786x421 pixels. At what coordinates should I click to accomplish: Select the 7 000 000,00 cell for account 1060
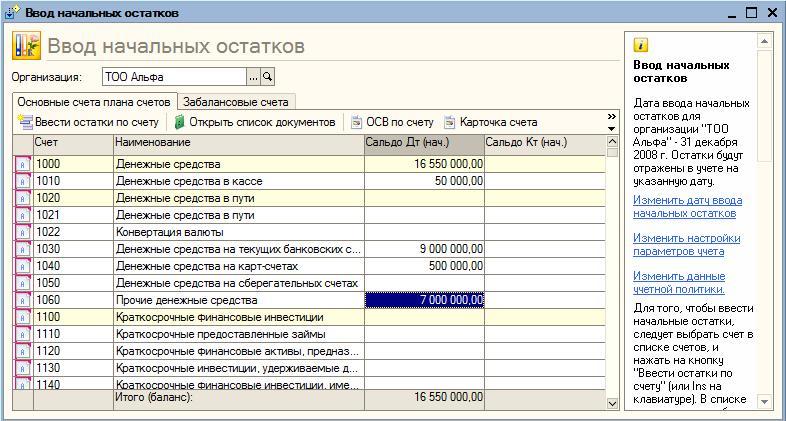tap(424, 300)
